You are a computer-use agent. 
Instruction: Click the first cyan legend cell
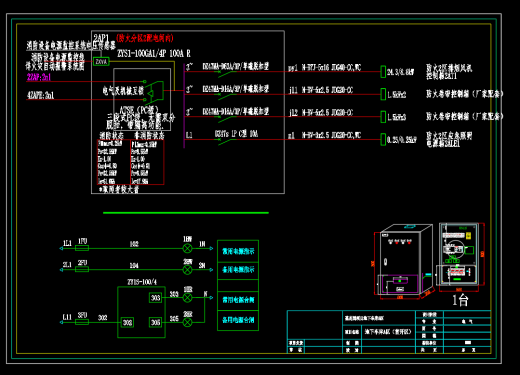(238, 251)
